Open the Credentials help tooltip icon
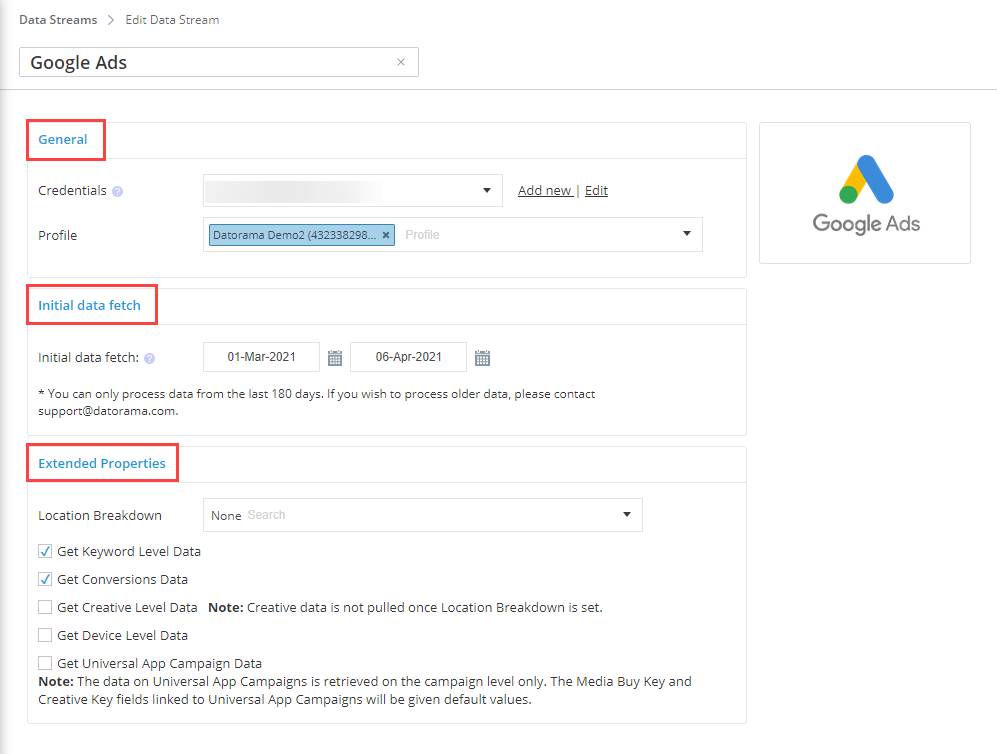 (x=117, y=191)
